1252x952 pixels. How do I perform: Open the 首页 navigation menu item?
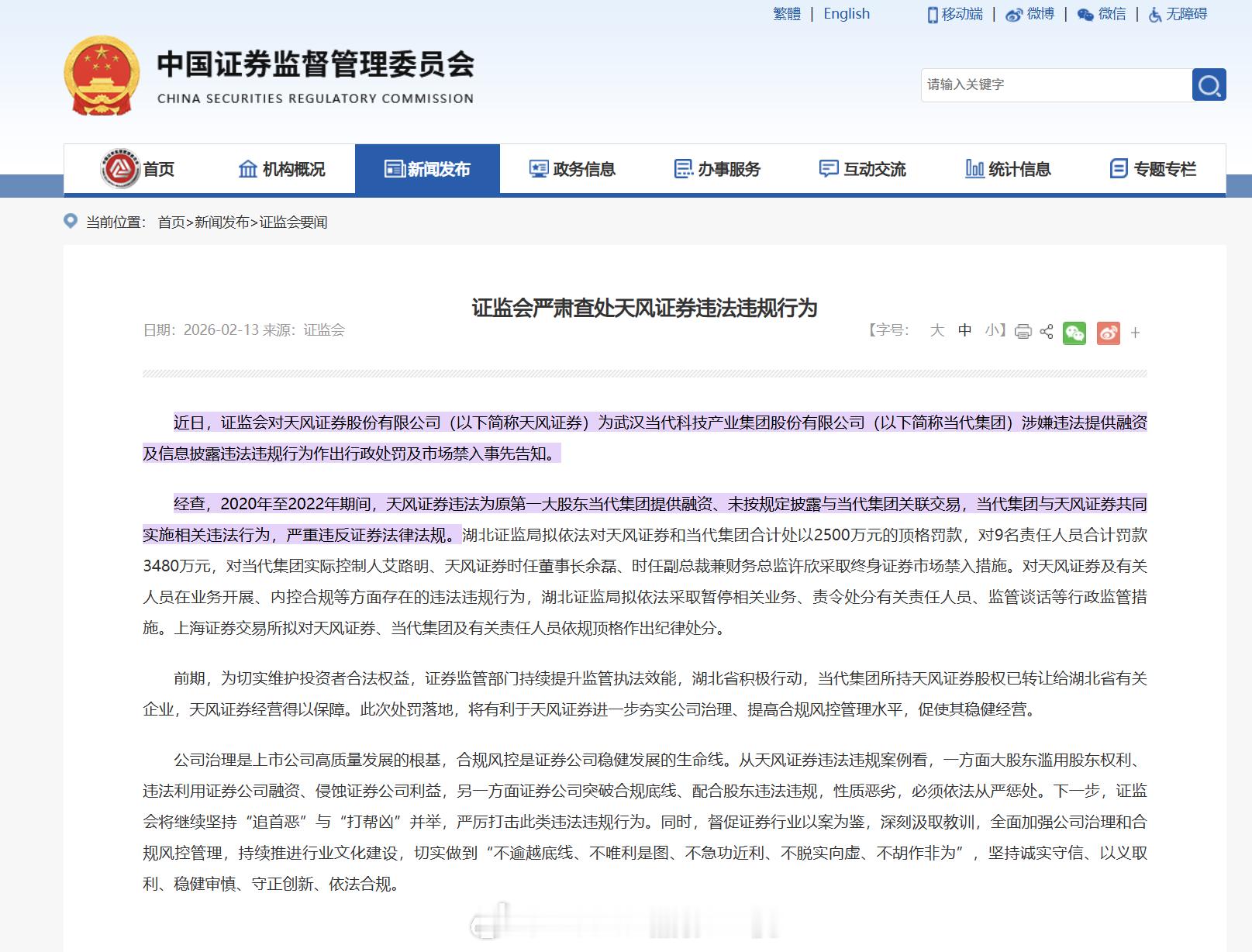[x=159, y=169]
